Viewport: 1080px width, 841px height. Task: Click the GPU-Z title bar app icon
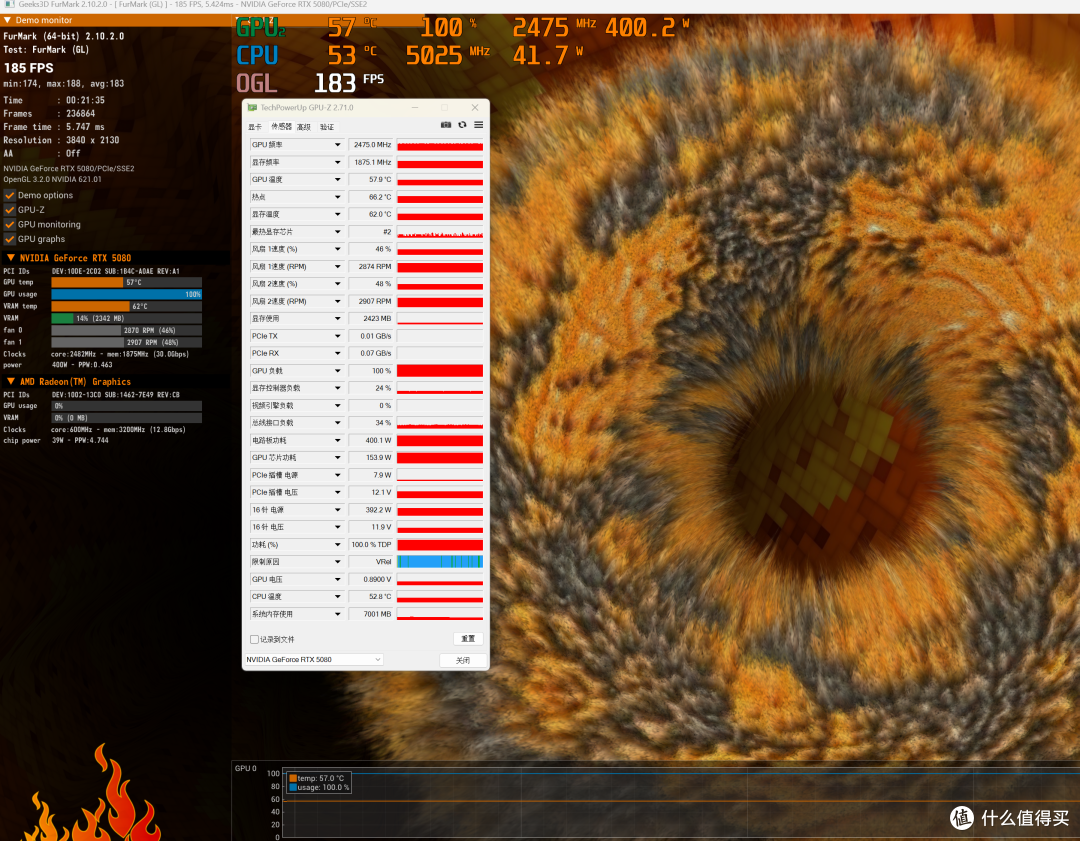pyautogui.click(x=252, y=107)
